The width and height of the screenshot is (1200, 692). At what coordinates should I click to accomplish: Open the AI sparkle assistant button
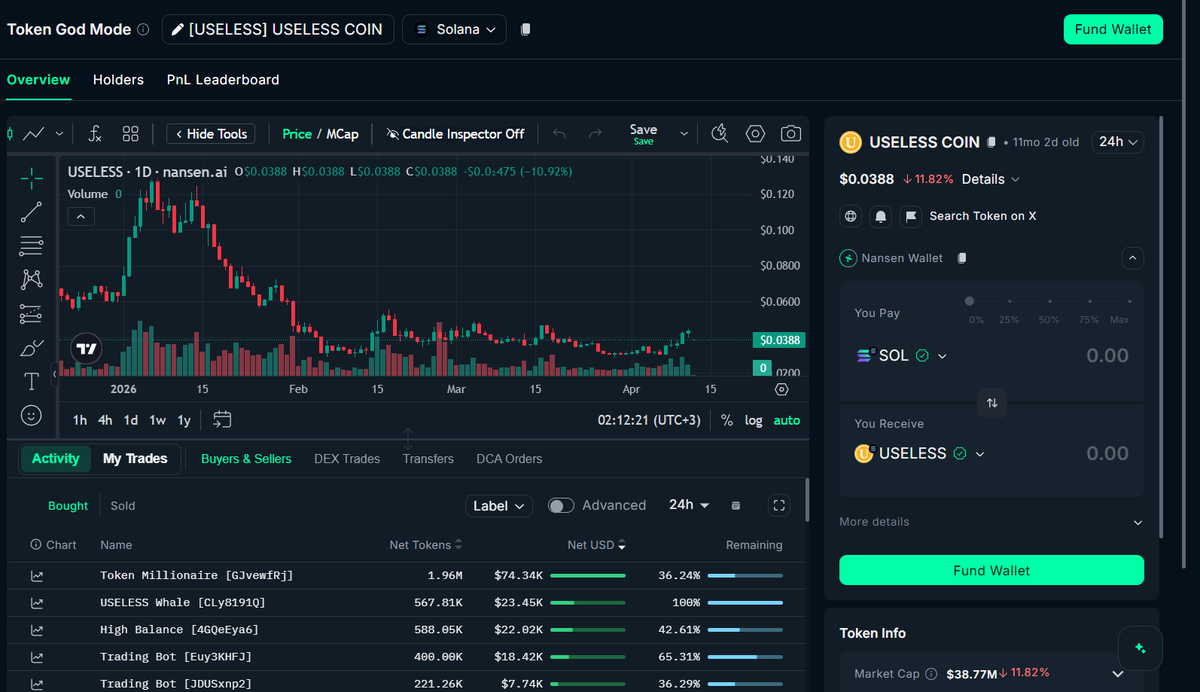click(x=1140, y=648)
